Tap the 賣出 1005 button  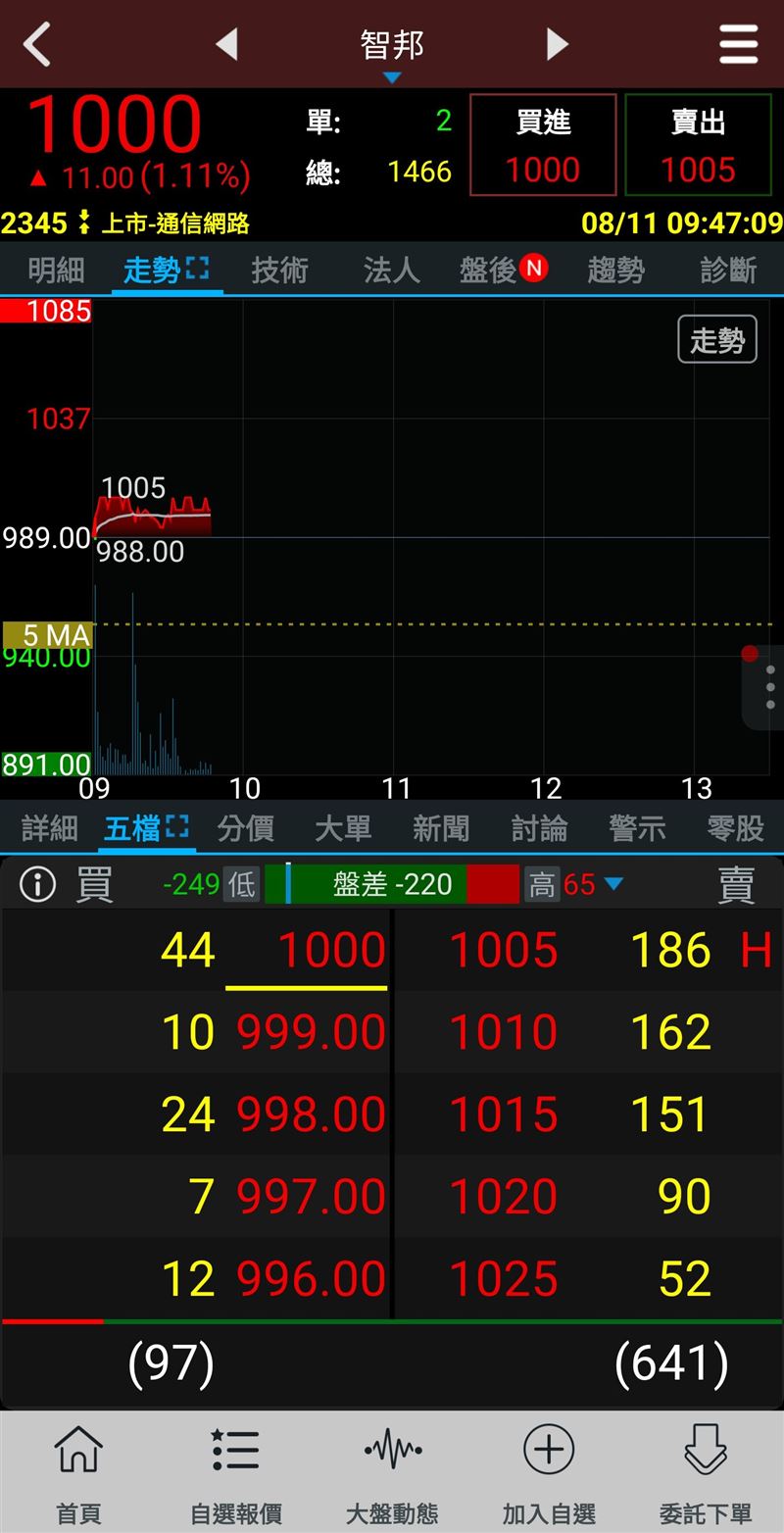coord(698,145)
